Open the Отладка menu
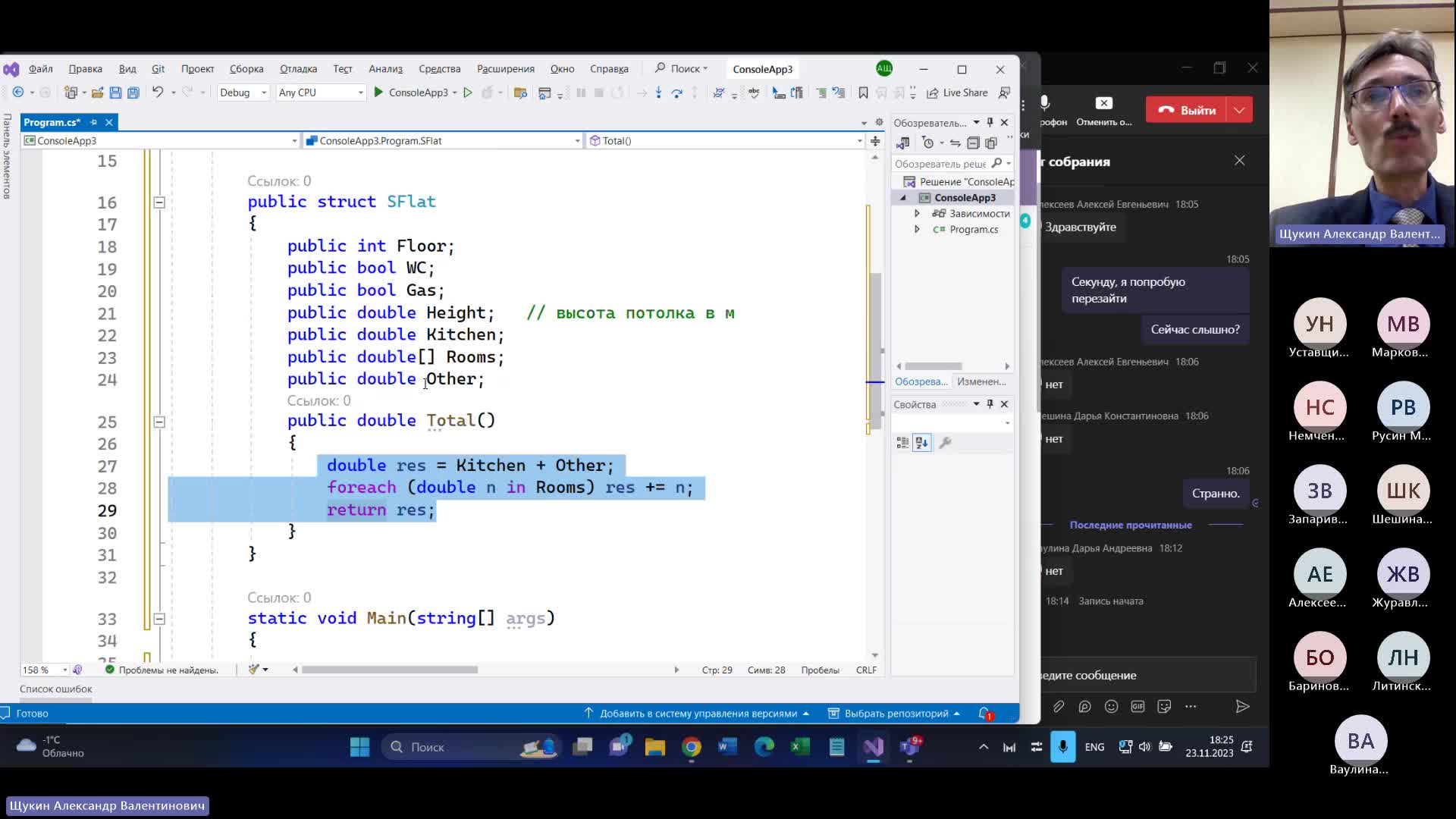The image size is (1456, 819). point(298,68)
